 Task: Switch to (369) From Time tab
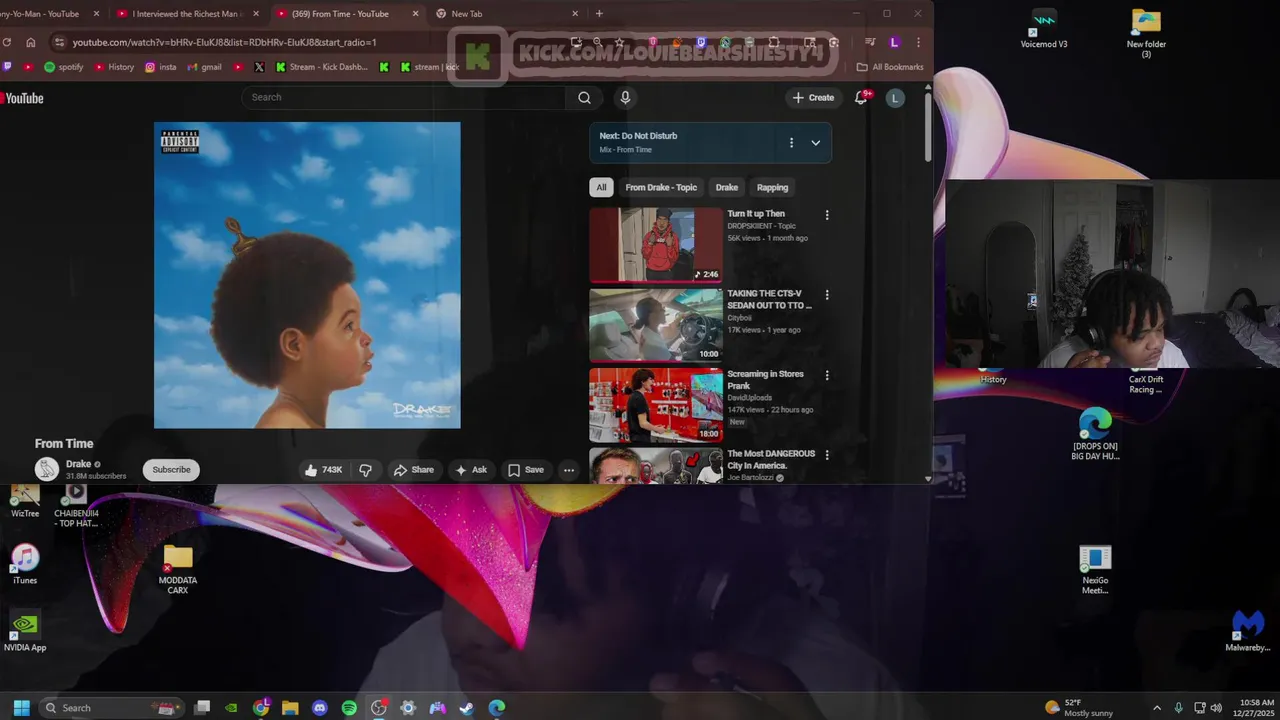(347, 14)
